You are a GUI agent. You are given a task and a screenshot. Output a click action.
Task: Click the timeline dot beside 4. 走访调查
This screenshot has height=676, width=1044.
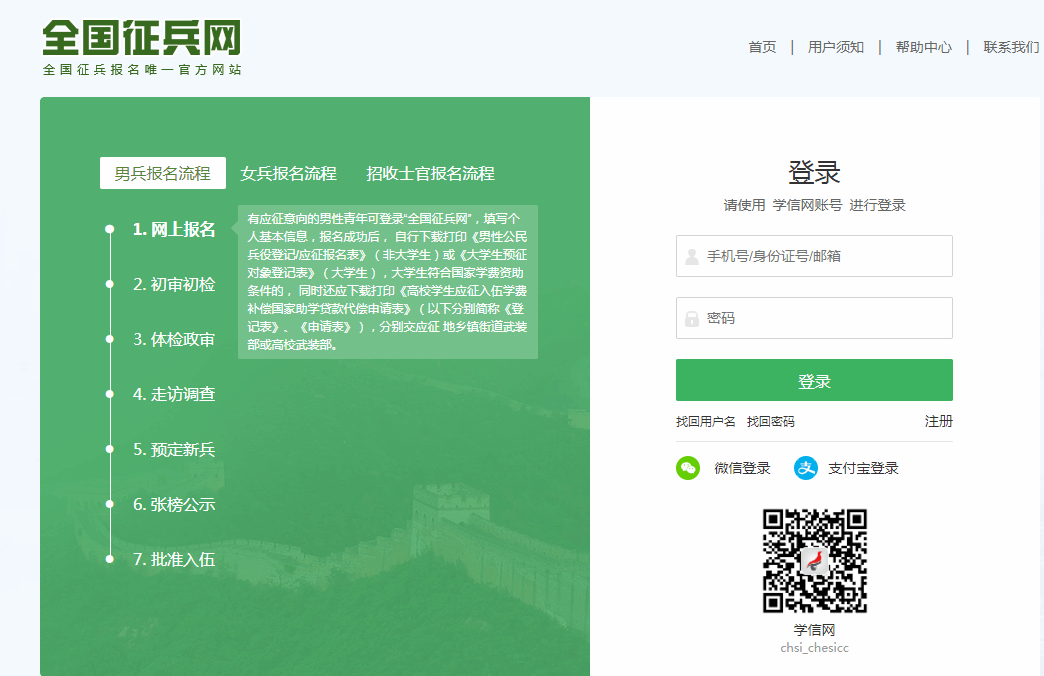(110, 394)
